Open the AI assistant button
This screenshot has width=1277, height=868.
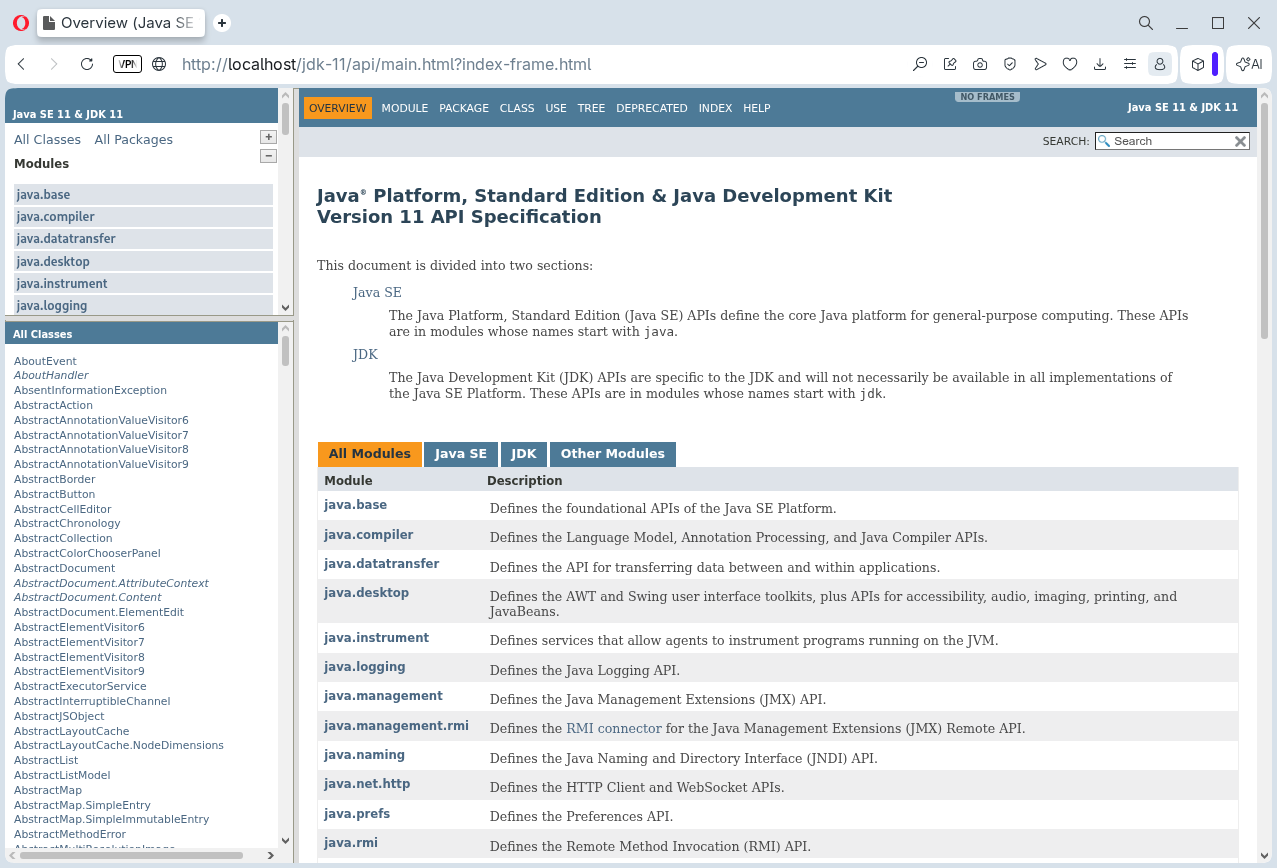pyautogui.click(x=1249, y=64)
